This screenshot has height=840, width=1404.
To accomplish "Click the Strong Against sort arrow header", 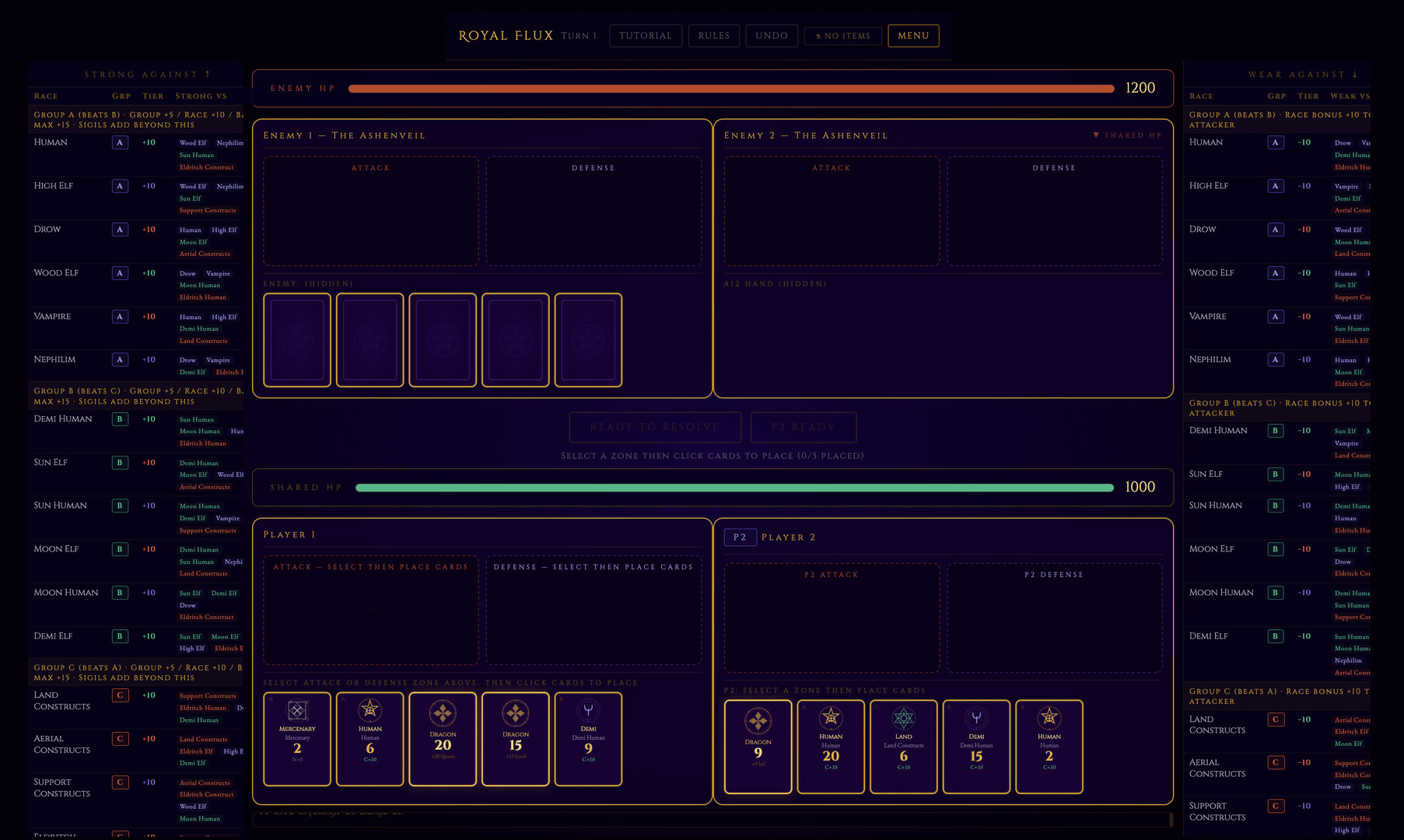I will pyautogui.click(x=148, y=75).
